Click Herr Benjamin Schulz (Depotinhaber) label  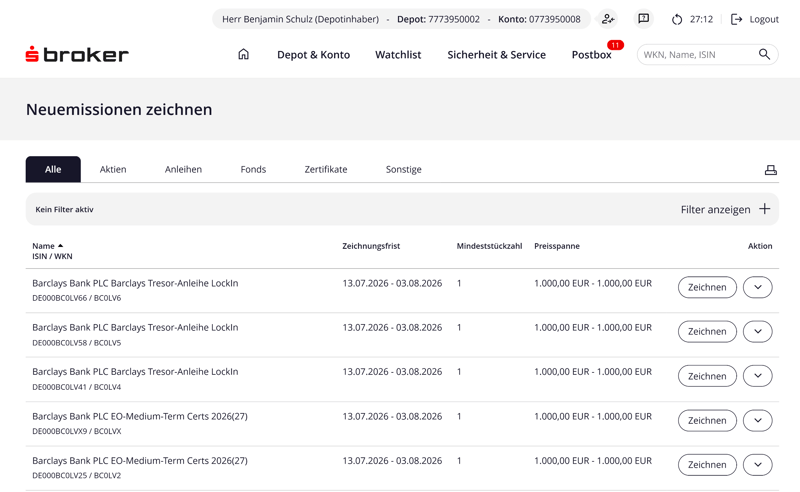(x=301, y=19)
